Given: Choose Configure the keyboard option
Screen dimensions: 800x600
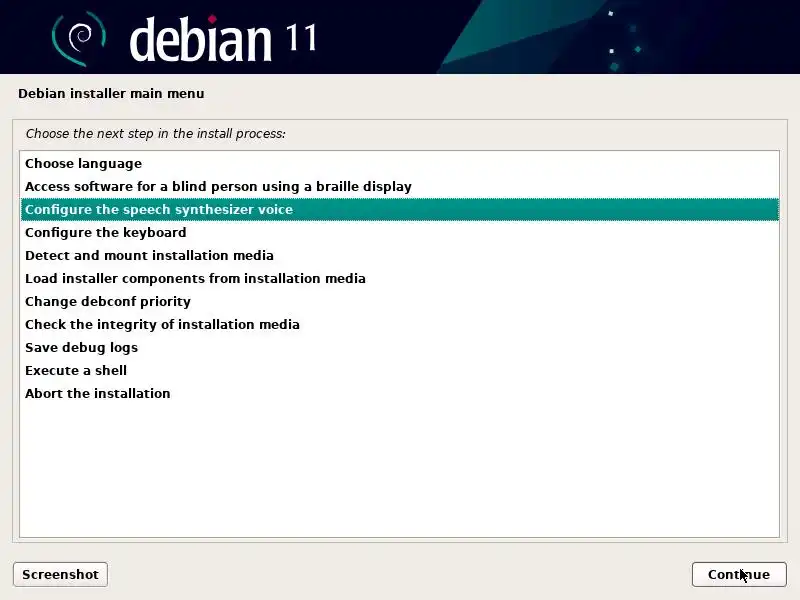Looking at the screenshot, I should (x=400, y=232).
